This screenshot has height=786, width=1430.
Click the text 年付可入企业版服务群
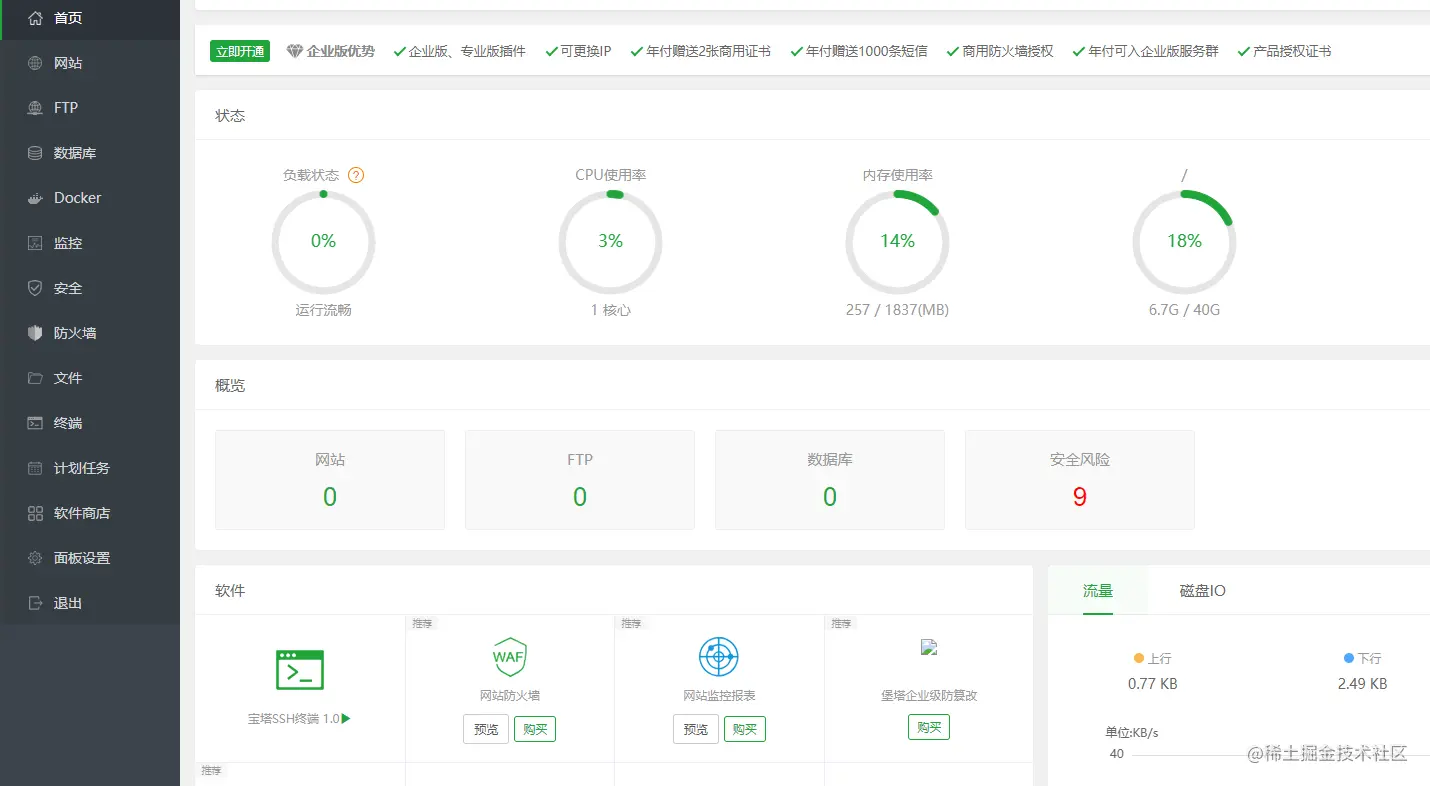1153,51
